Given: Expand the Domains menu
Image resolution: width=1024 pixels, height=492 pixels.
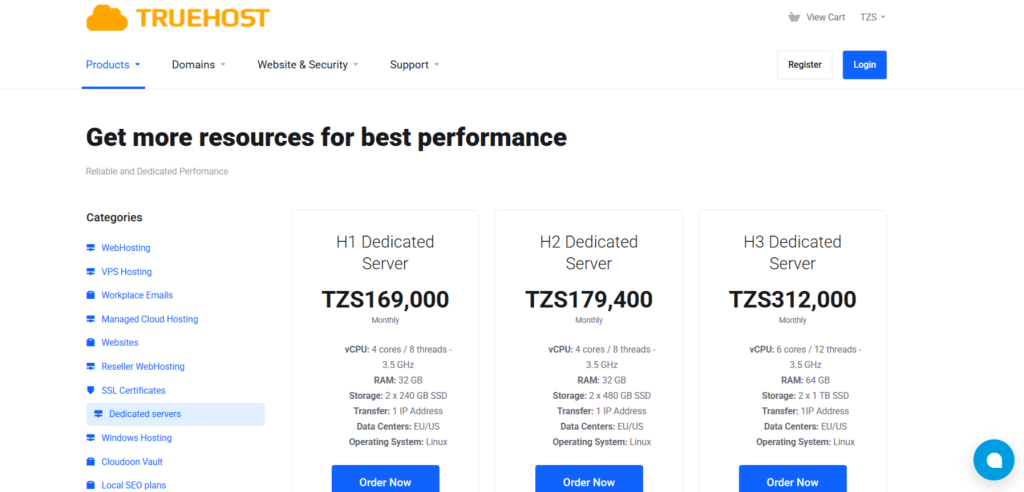Looking at the screenshot, I should (x=199, y=65).
